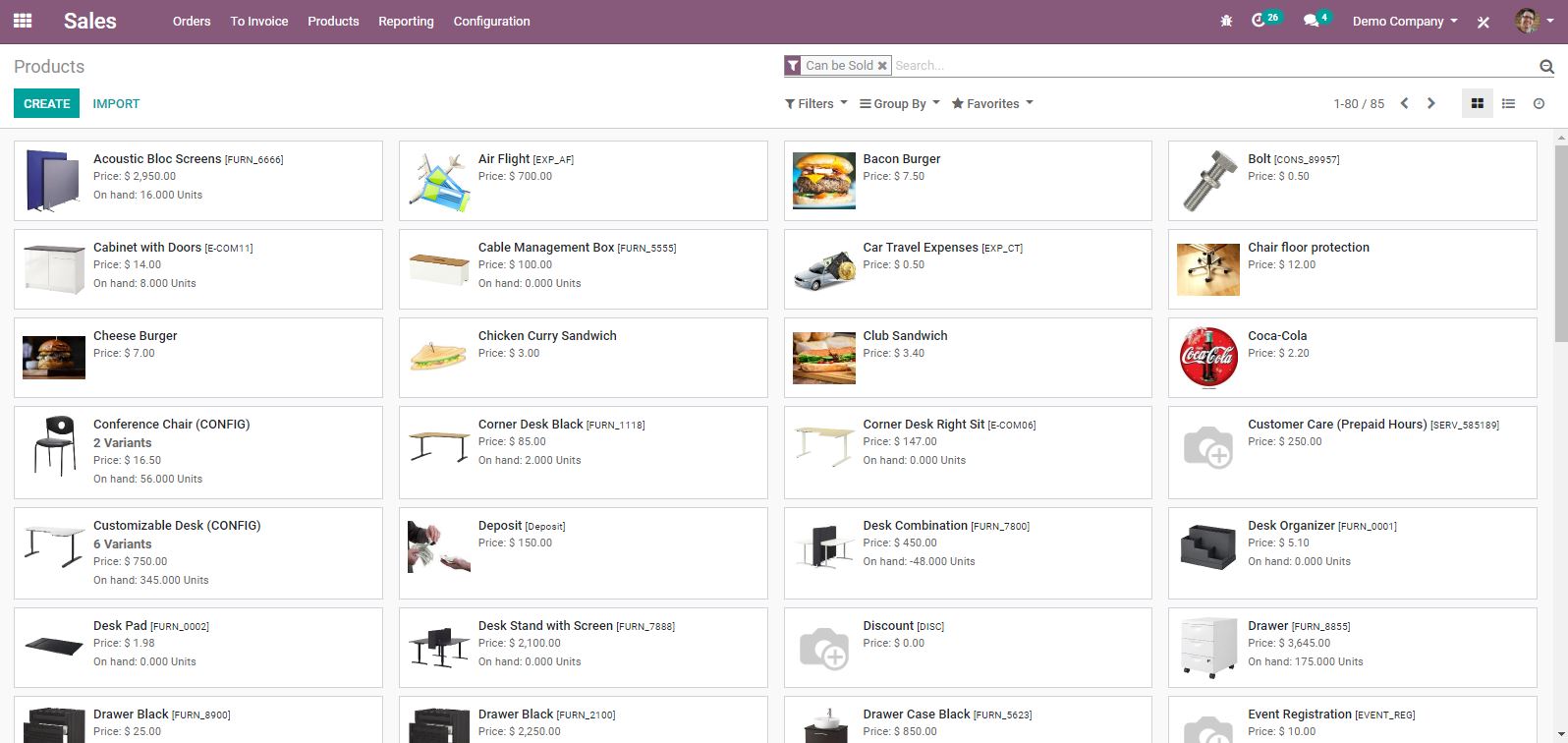Image resolution: width=1568 pixels, height=743 pixels.
Task: Open the messages chat bubble icon
Action: pos(1311,21)
